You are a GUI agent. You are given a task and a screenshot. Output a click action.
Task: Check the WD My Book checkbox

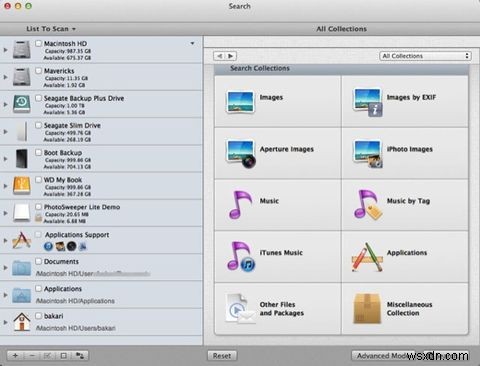[x=39, y=180]
